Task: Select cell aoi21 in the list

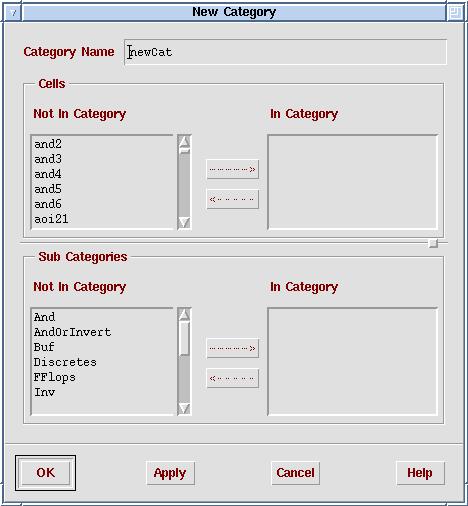Action: point(51,219)
